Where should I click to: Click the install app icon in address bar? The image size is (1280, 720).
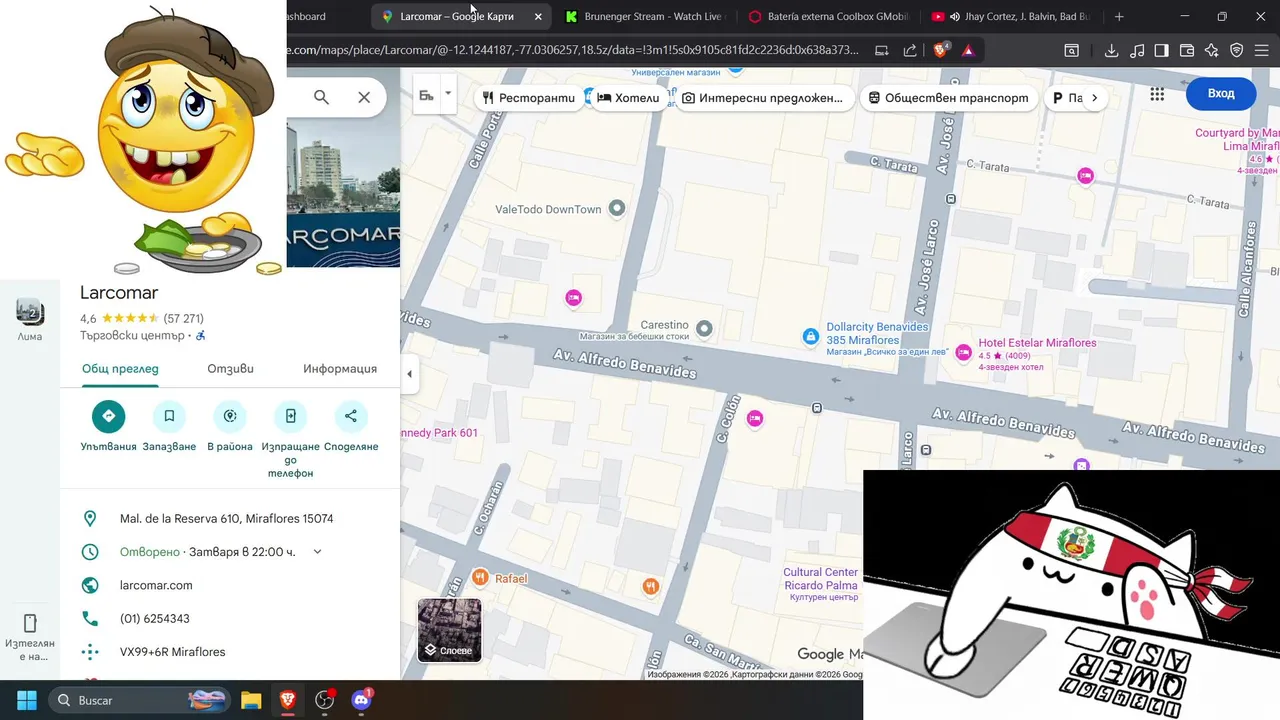click(881, 50)
